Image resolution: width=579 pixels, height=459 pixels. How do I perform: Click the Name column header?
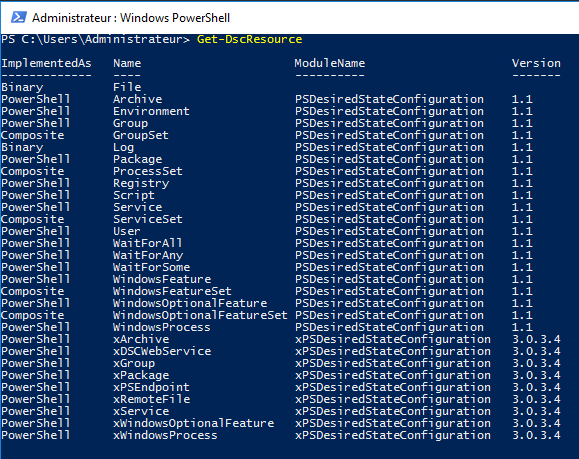tap(127, 63)
